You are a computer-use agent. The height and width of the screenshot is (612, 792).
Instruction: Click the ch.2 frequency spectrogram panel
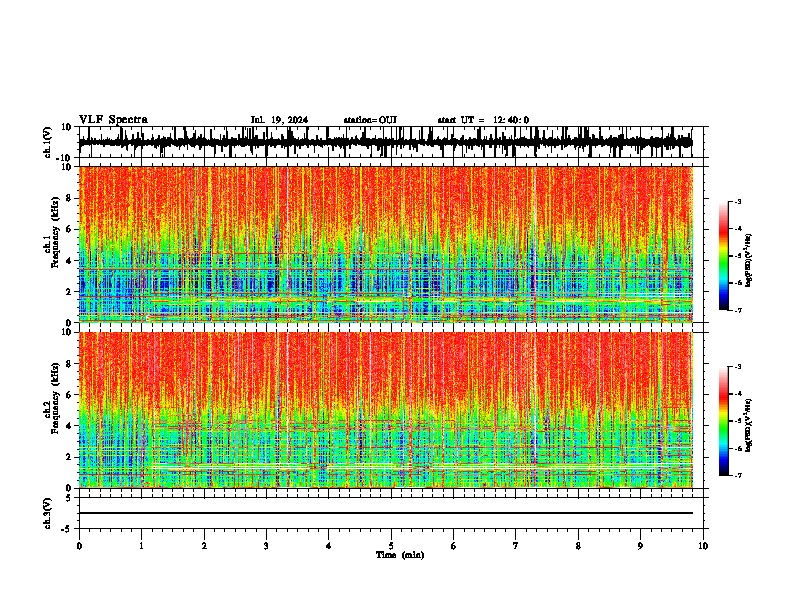386,410
